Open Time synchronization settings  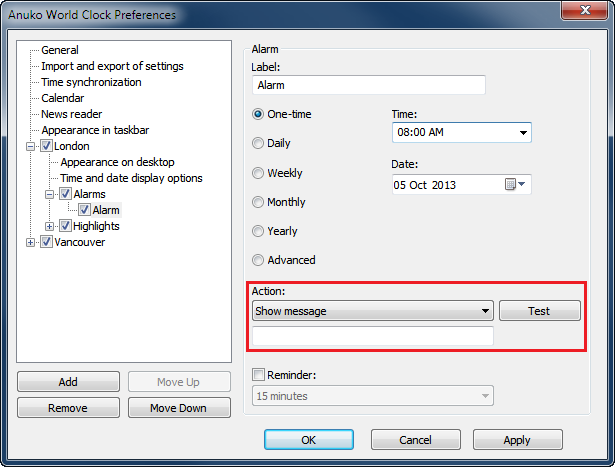coord(91,82)
